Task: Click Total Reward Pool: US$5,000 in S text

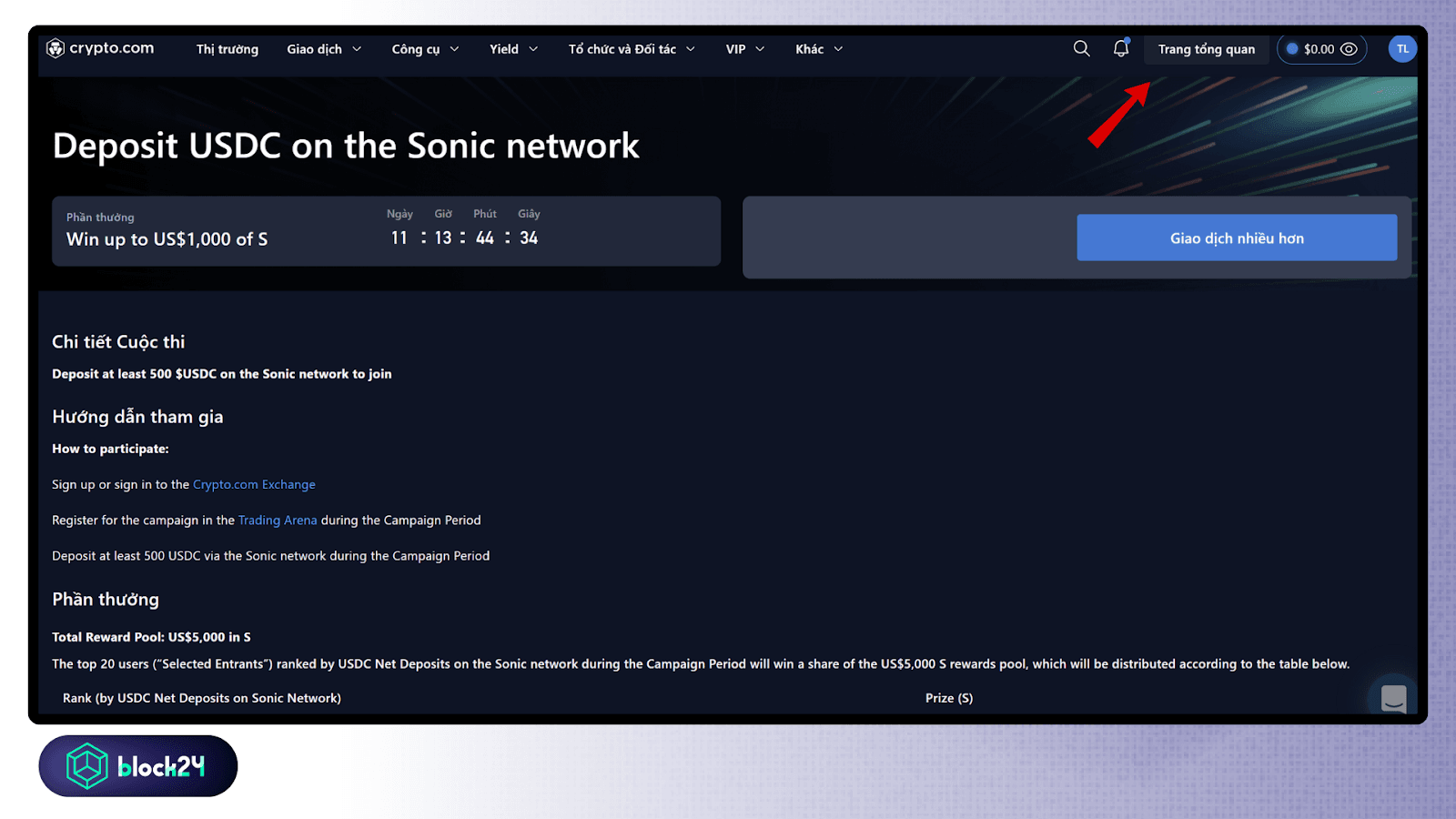Action: click(x=151, y=637)
